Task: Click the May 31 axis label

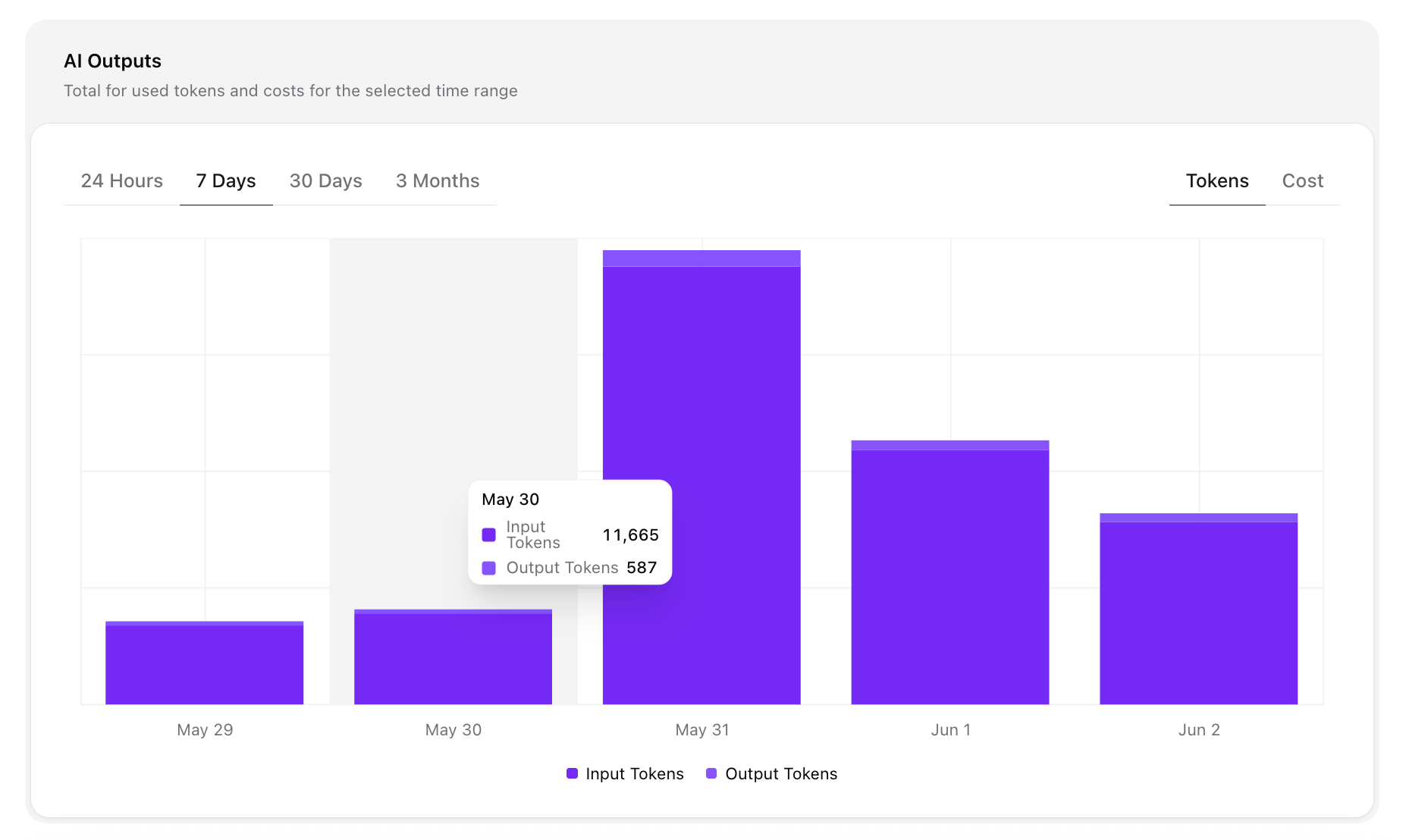Action: click(701, 730)
